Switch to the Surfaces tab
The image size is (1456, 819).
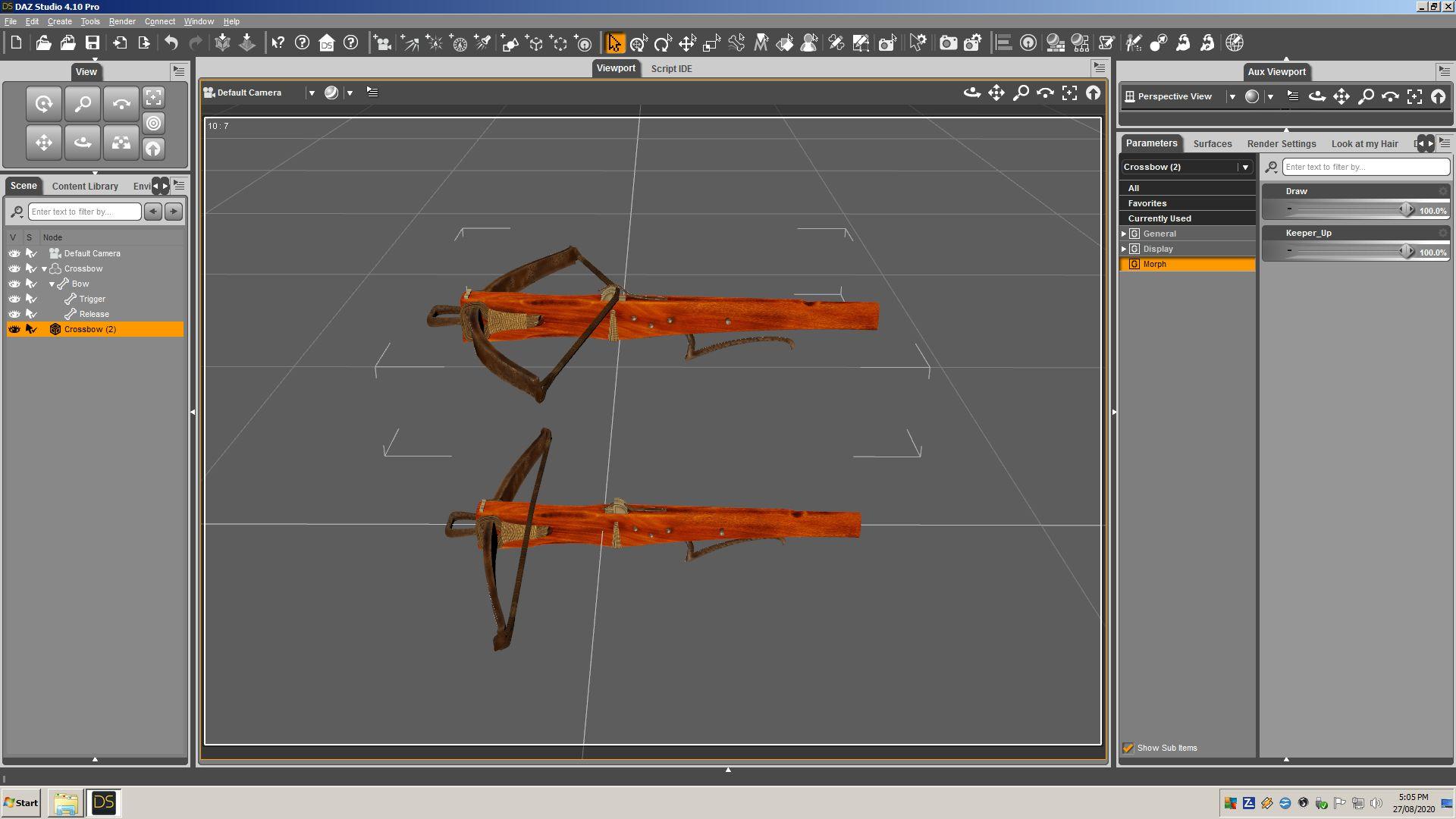click(x=1212, y=143)
